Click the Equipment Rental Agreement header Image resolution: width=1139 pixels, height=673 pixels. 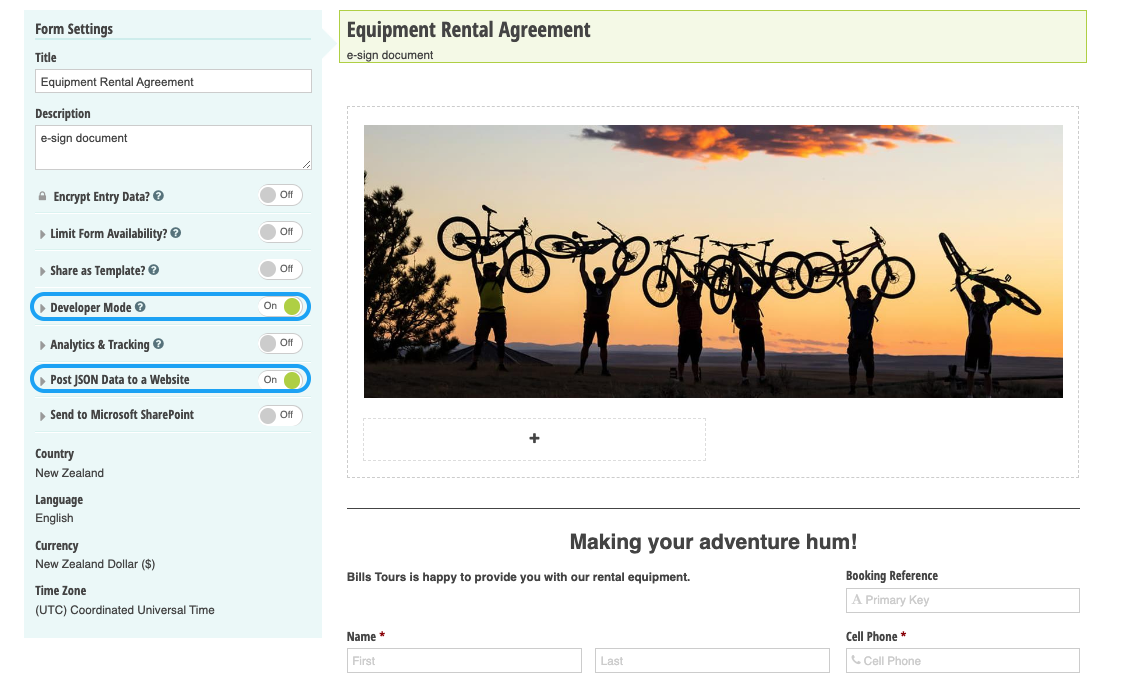469,30
